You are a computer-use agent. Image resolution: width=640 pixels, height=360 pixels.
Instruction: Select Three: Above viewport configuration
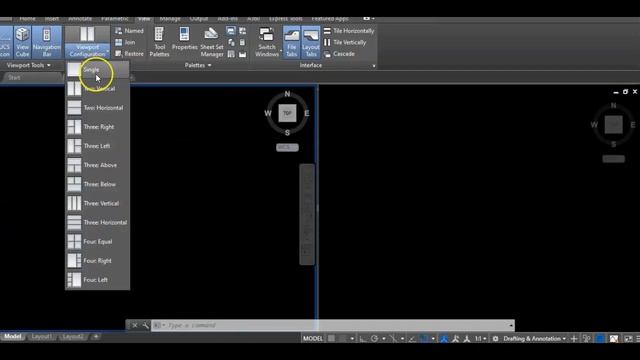click(98, 165)
